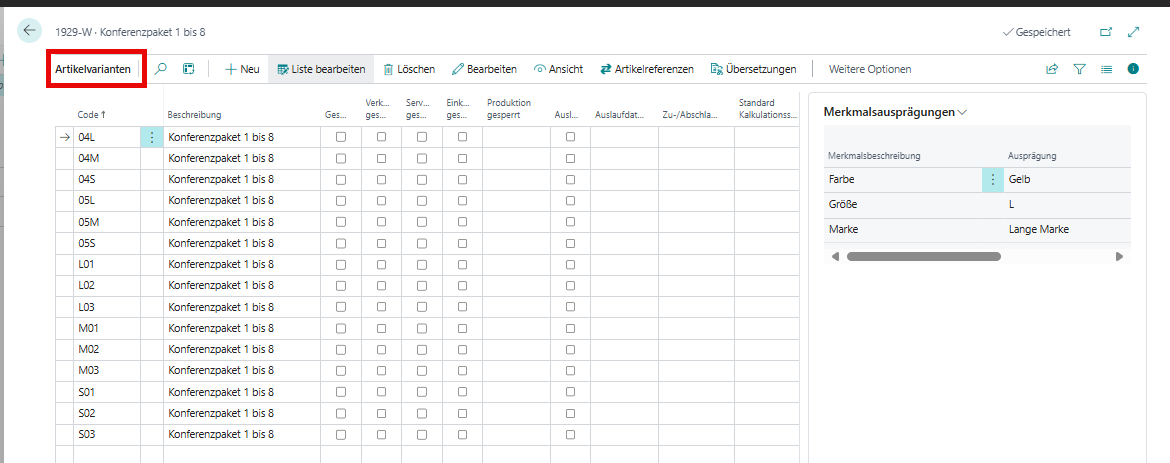Tick the first checkbox in row 04L
The width and height of the screenshot is (1170, 463).
coord(341,137)
